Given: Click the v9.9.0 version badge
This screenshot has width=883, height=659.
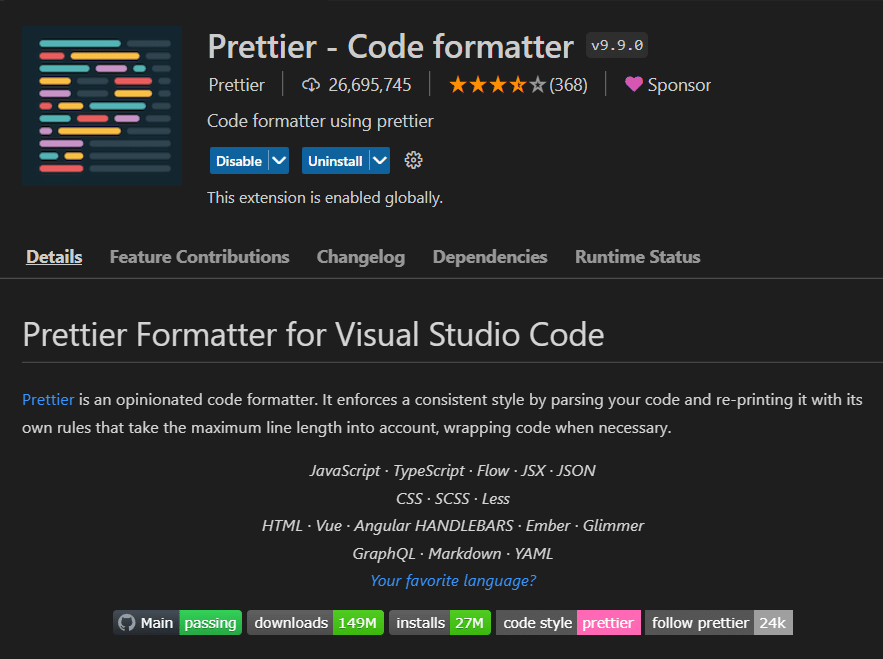Looking at the screenshot, I should click(616, 45).
